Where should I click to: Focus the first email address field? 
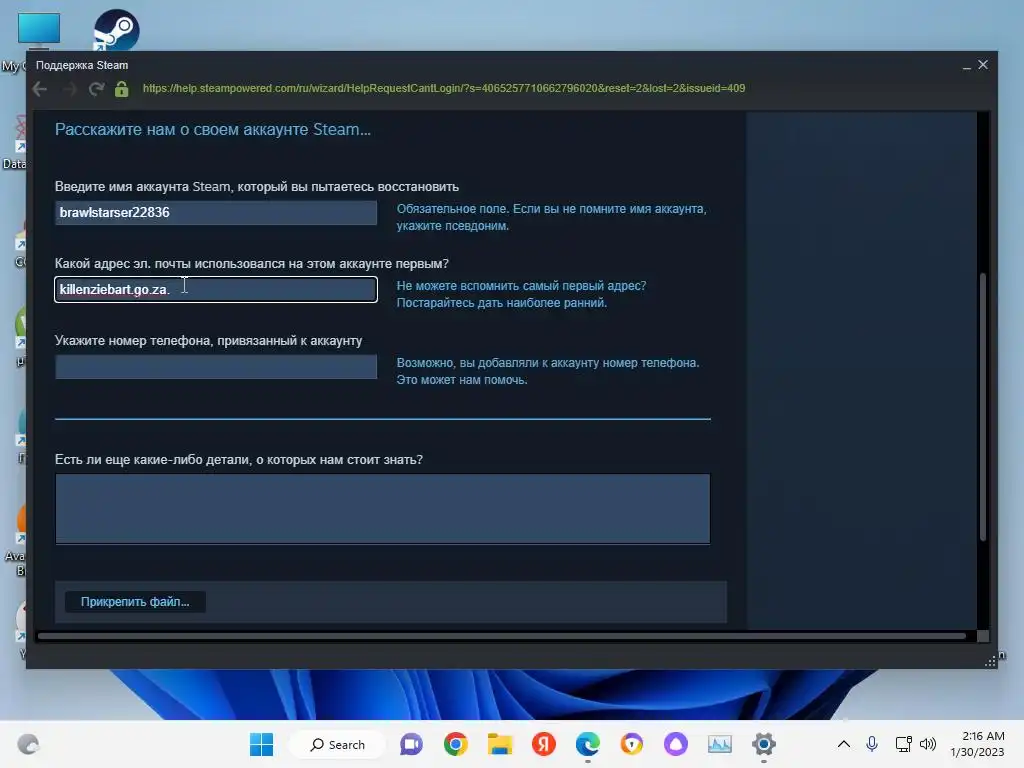[216, 289]
